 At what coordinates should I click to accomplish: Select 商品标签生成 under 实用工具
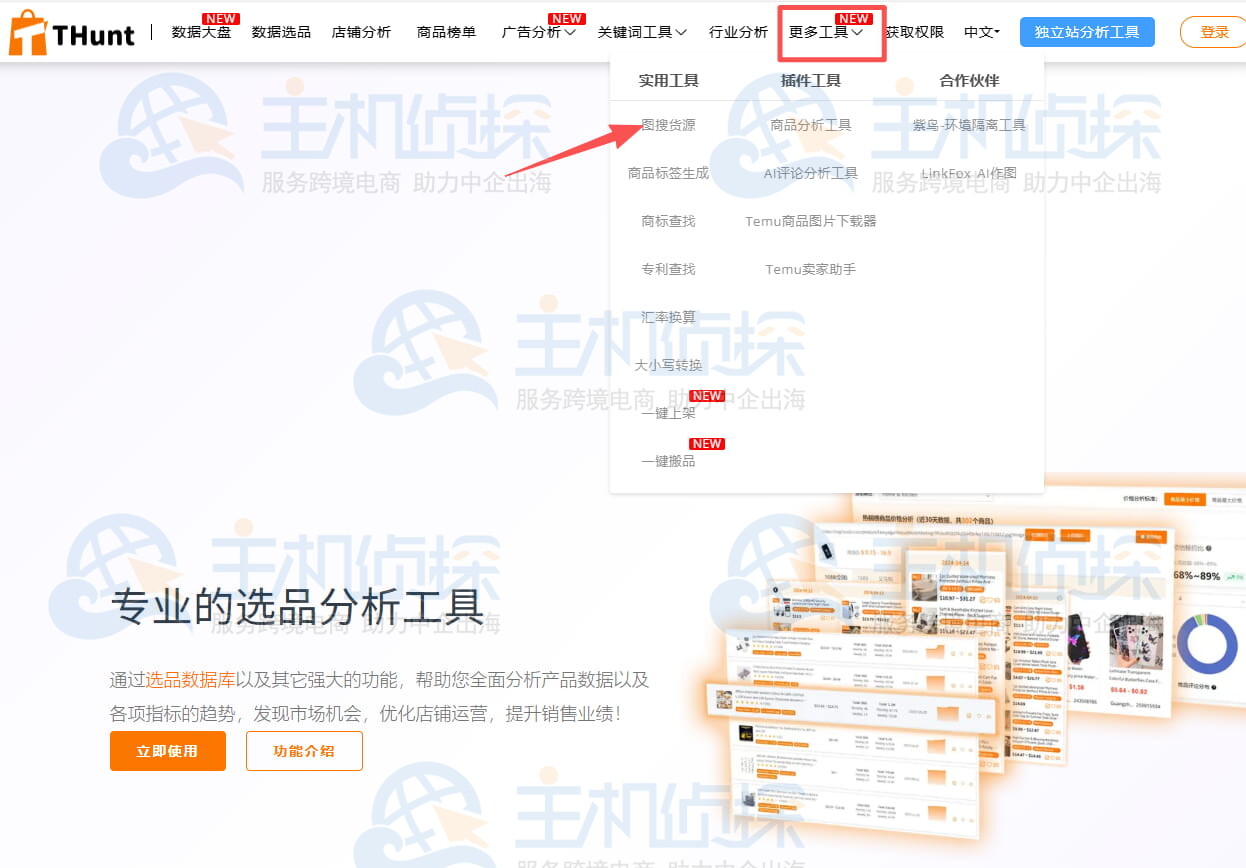[x=668, y=172]
